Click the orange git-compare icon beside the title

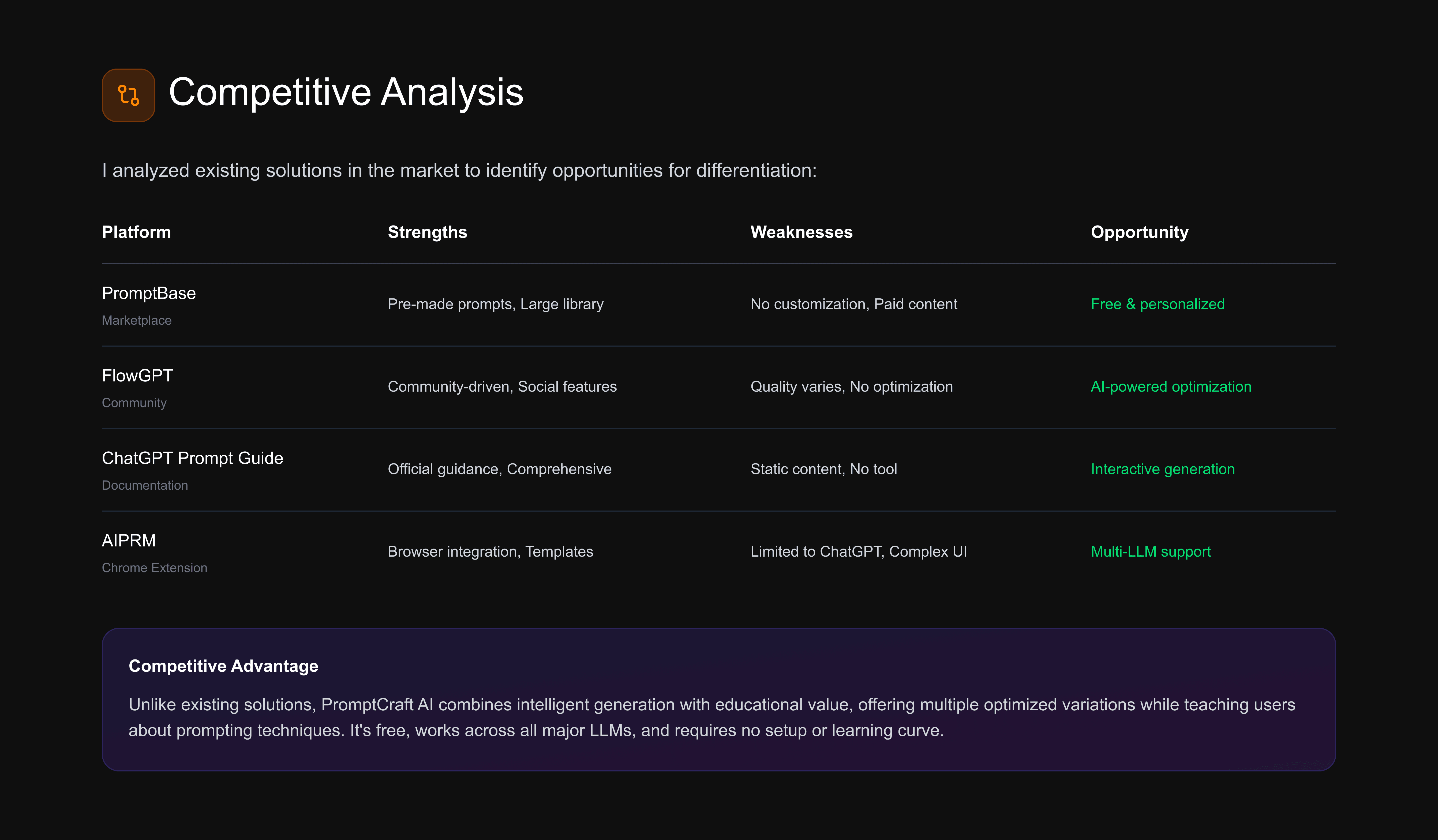click(128, 95)
